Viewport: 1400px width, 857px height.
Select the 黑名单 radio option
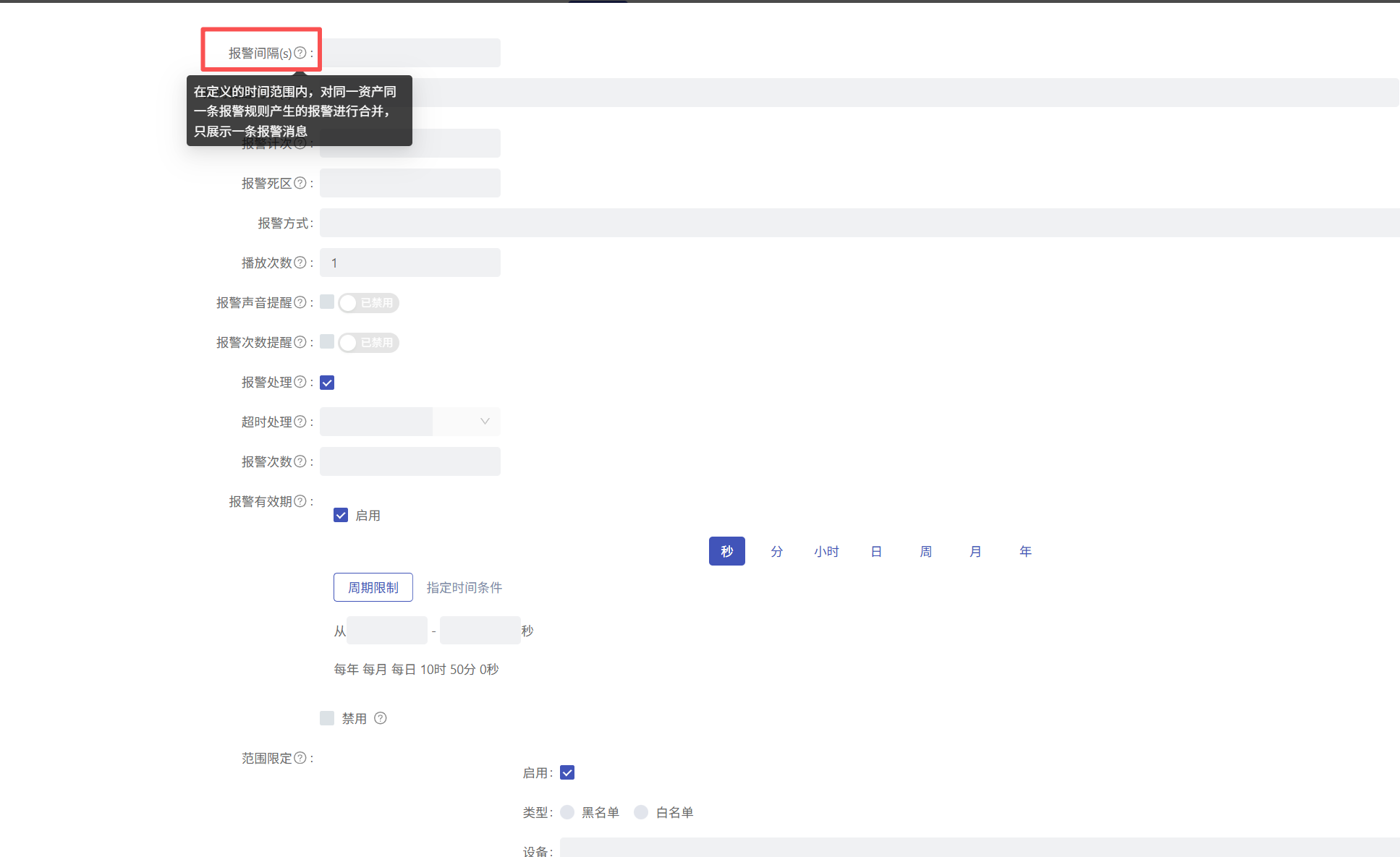[x=567, y=812]
